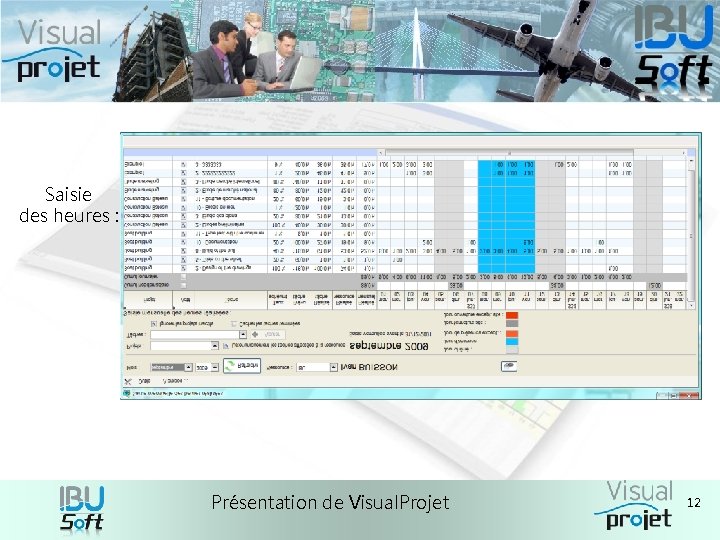This screenshot has width=720, height=540.
Task: Click the green Rafraîchir refresh button
Action: (242, 366)
